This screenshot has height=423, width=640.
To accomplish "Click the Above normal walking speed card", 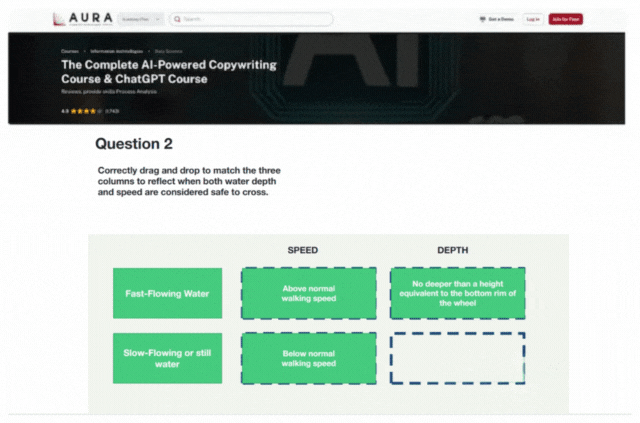I will [308, 293].
